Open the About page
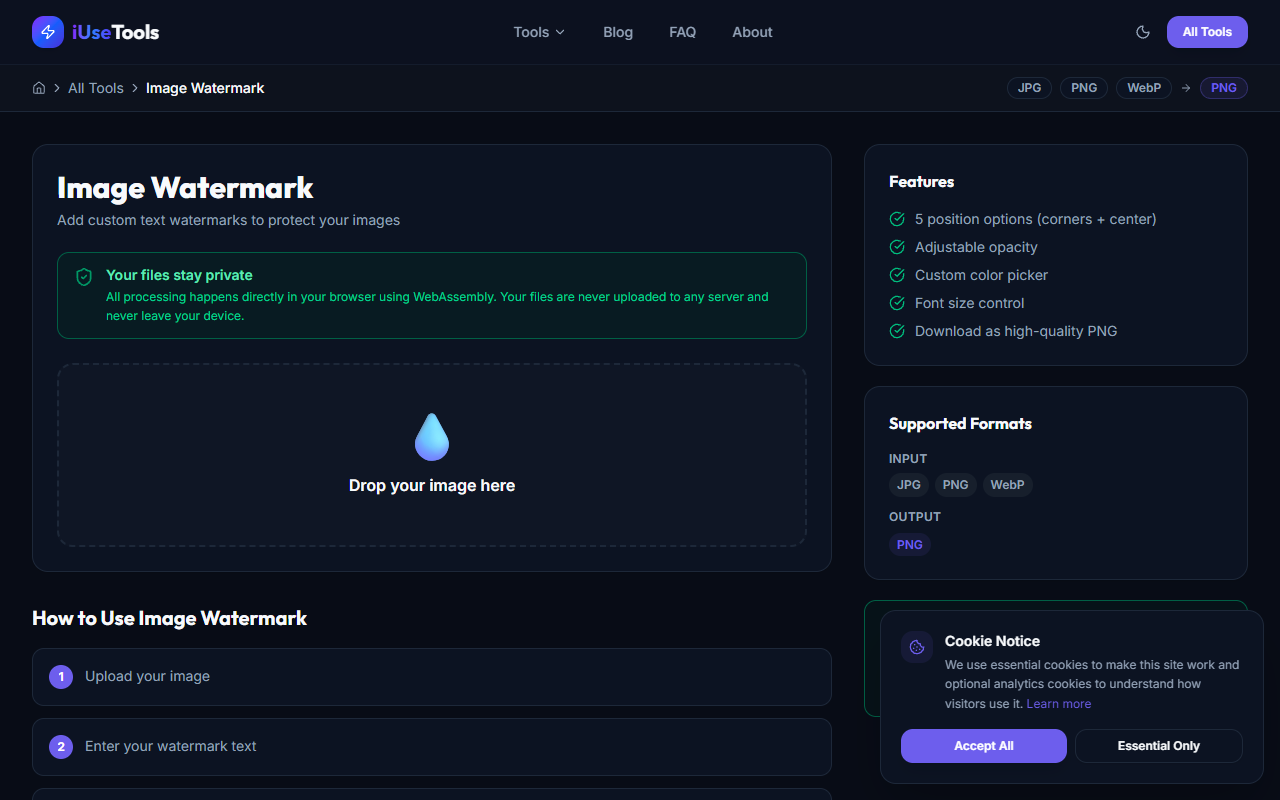Image resolution: width=1280 pixels, height=800 pixels. click(752, 32)
